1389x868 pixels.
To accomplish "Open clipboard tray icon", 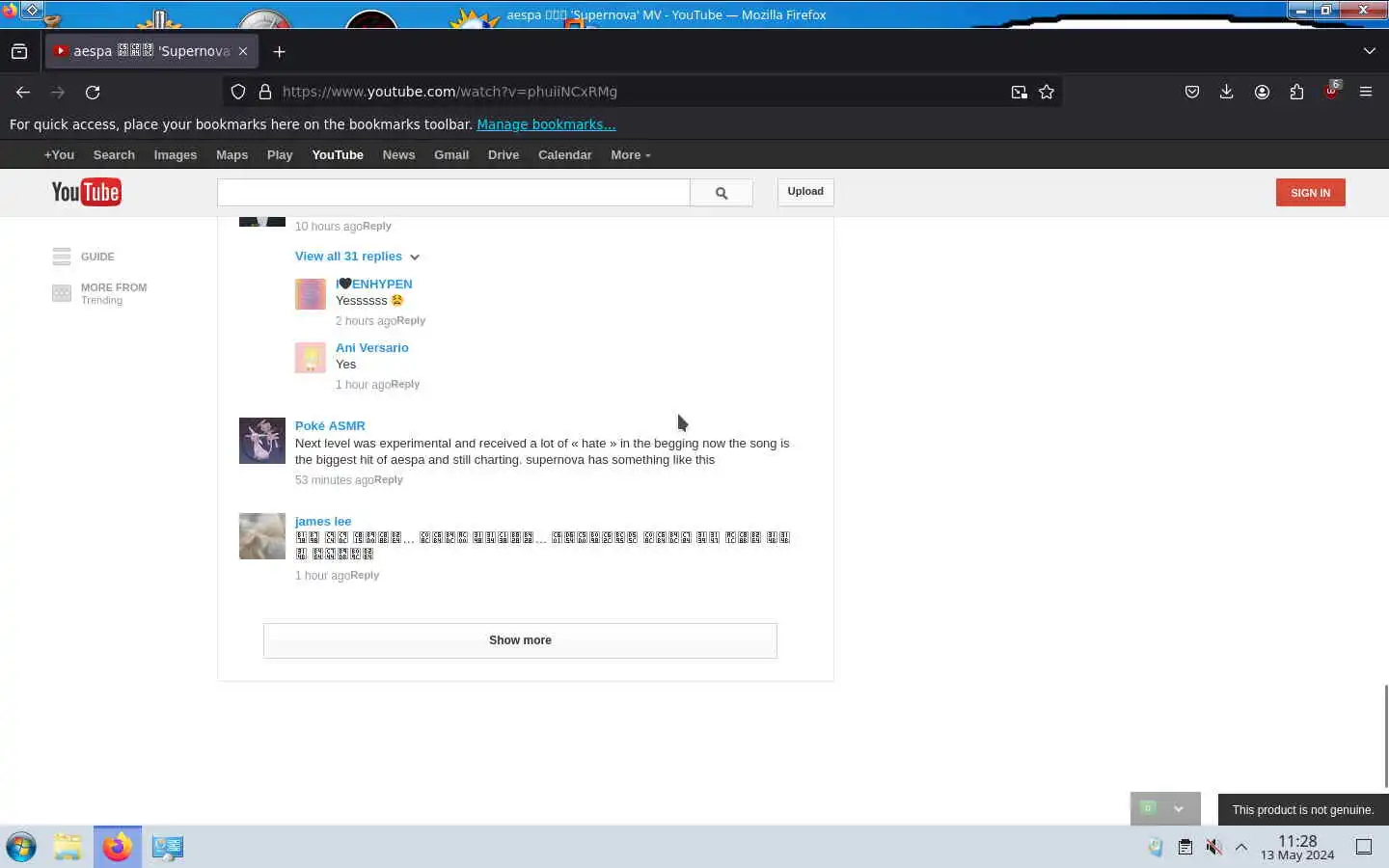I will point(1185,847).
